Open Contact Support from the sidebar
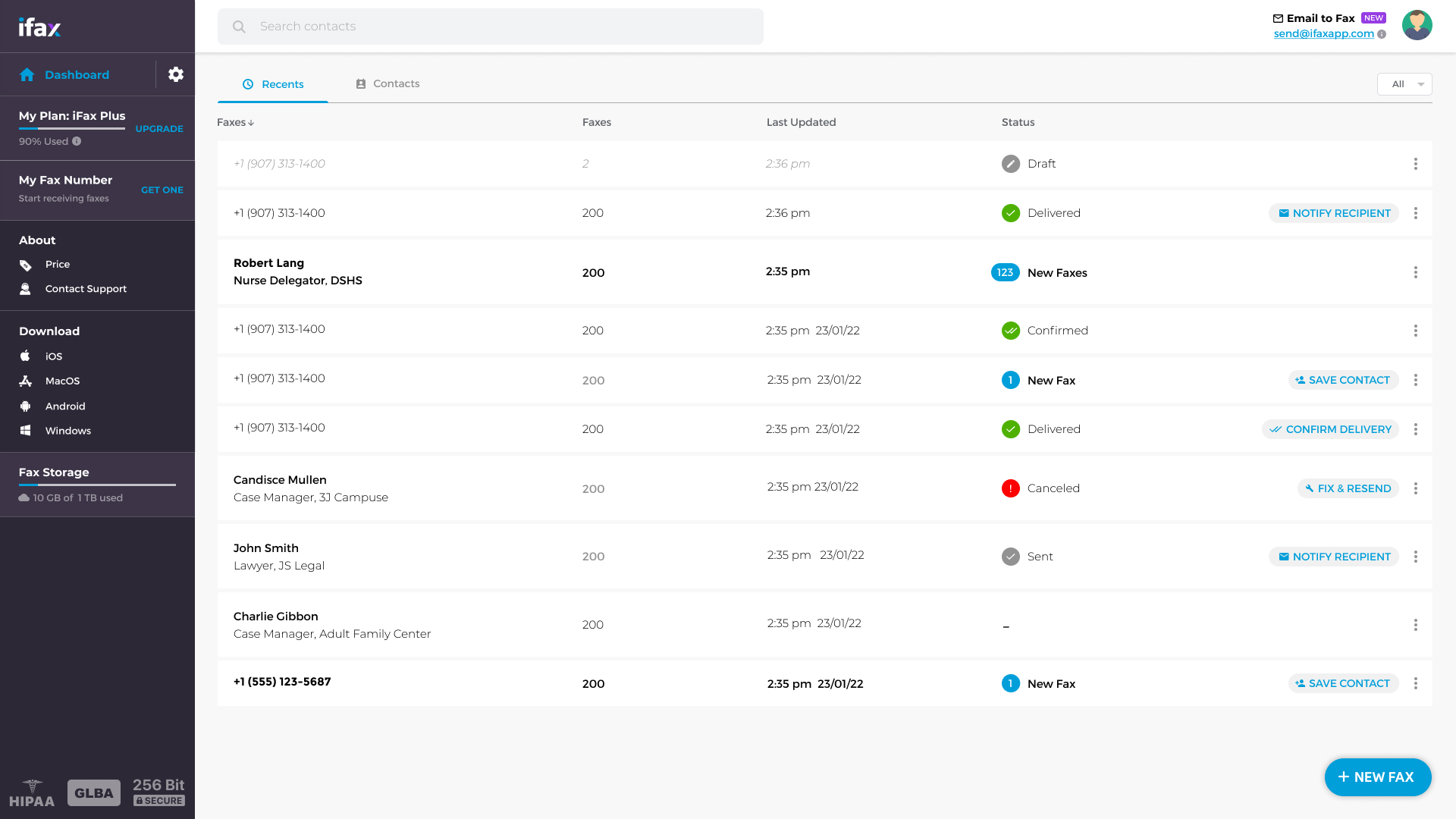The height and width of the screenshot is (819, 1456). [86, 288]
